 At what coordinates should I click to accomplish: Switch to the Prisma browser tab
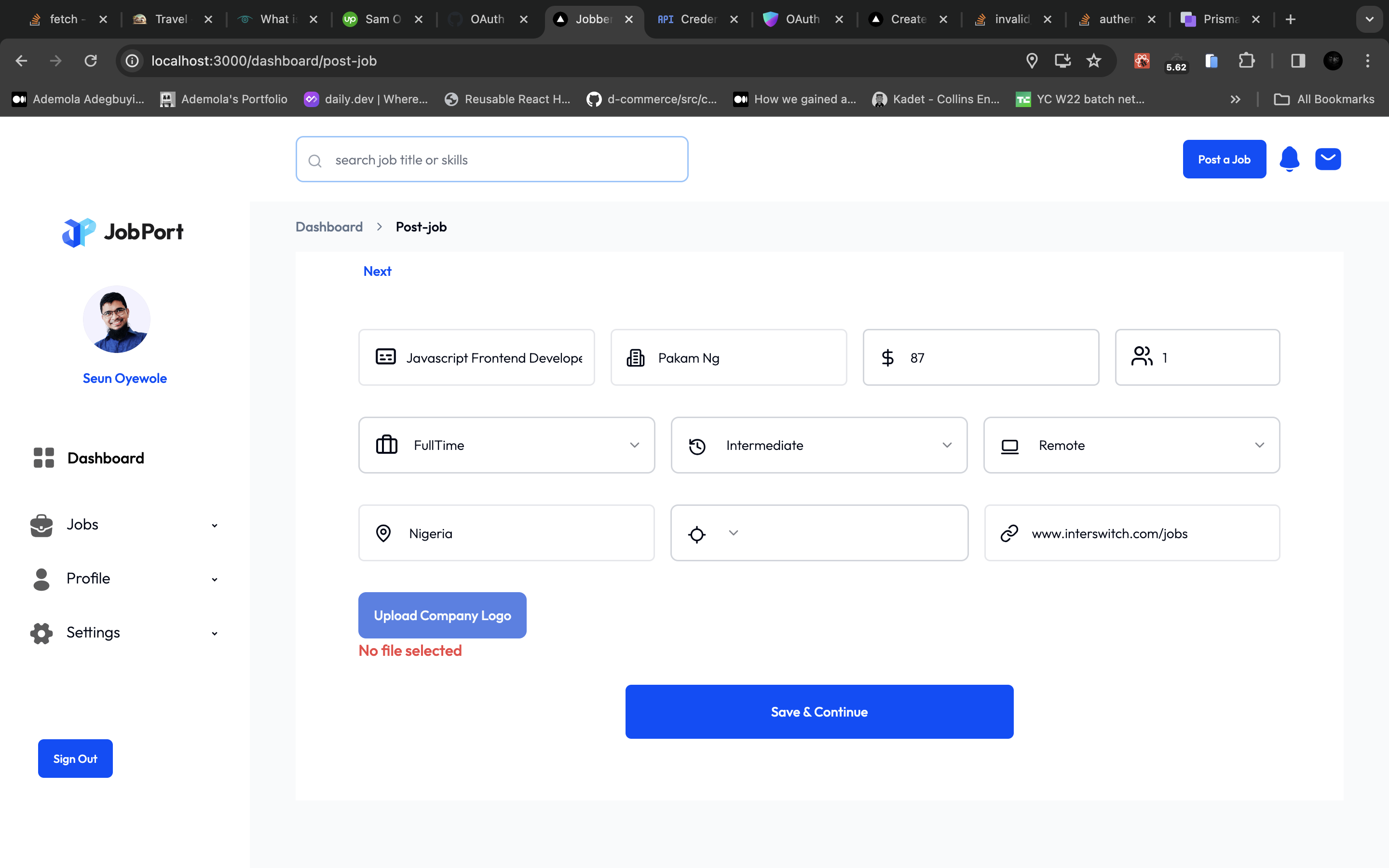(1220, 19)
